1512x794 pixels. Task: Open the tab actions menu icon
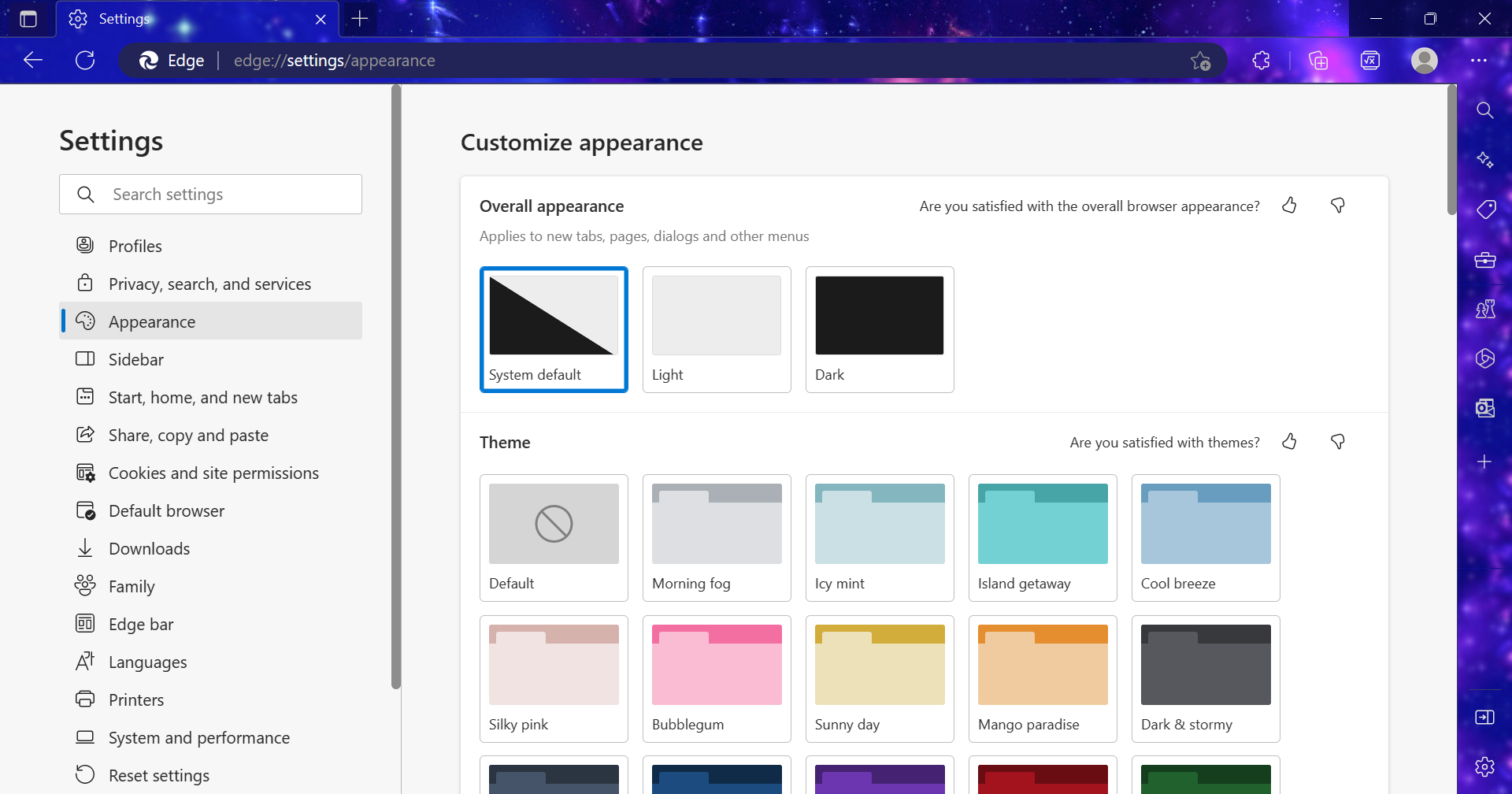[28, 19]
